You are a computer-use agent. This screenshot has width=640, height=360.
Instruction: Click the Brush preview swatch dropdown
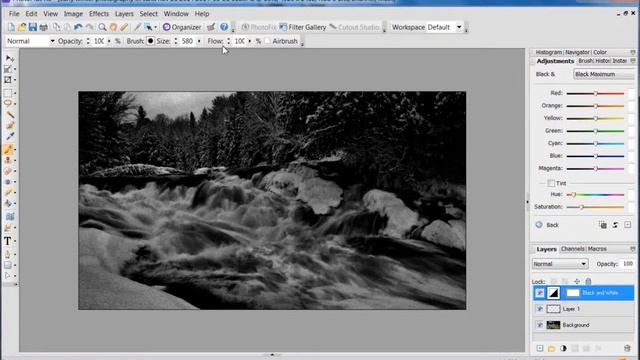pos(151,41)
